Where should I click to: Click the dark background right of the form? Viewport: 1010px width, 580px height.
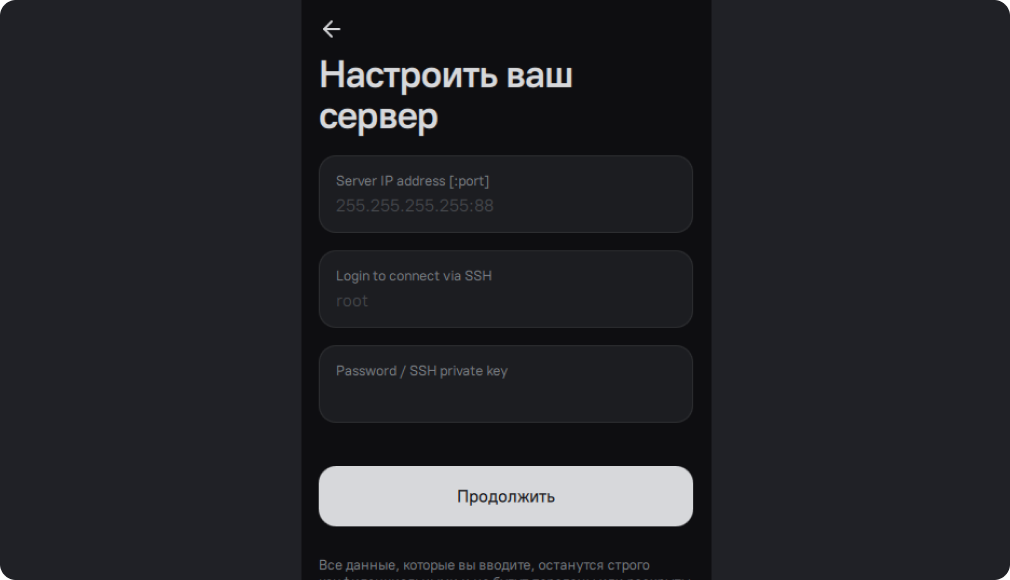click(x=861, y=290)
